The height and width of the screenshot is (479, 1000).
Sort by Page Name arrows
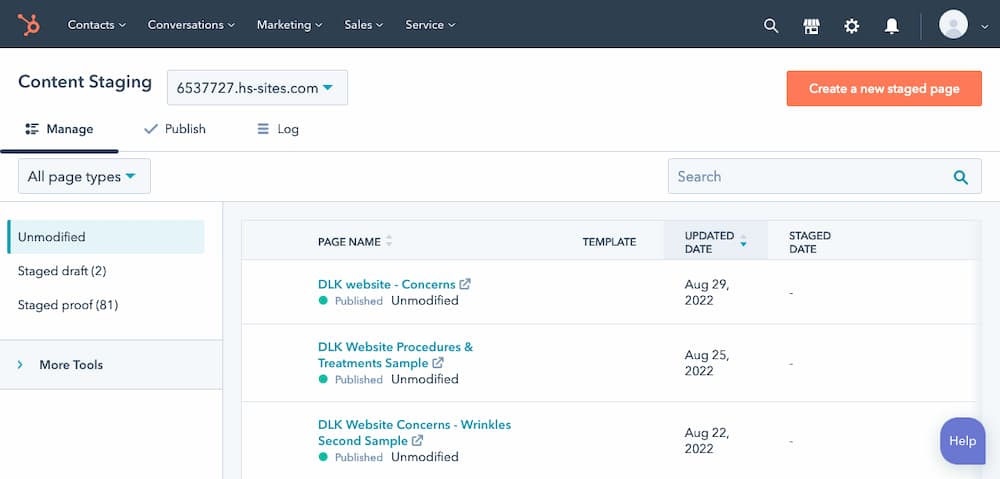coord(389,242)
